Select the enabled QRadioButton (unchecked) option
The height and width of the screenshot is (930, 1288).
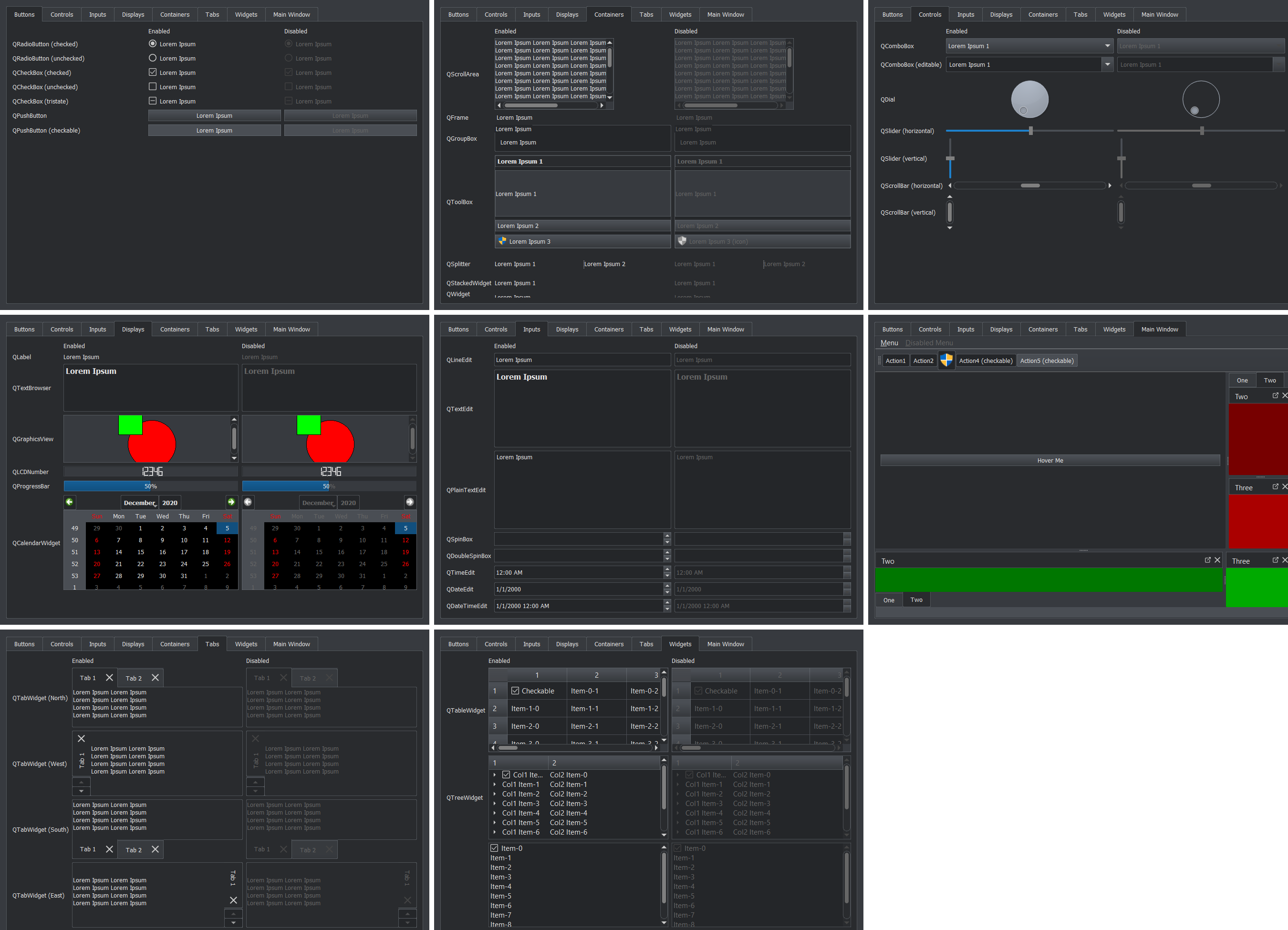pyautogui.click(x=152, y=58)
